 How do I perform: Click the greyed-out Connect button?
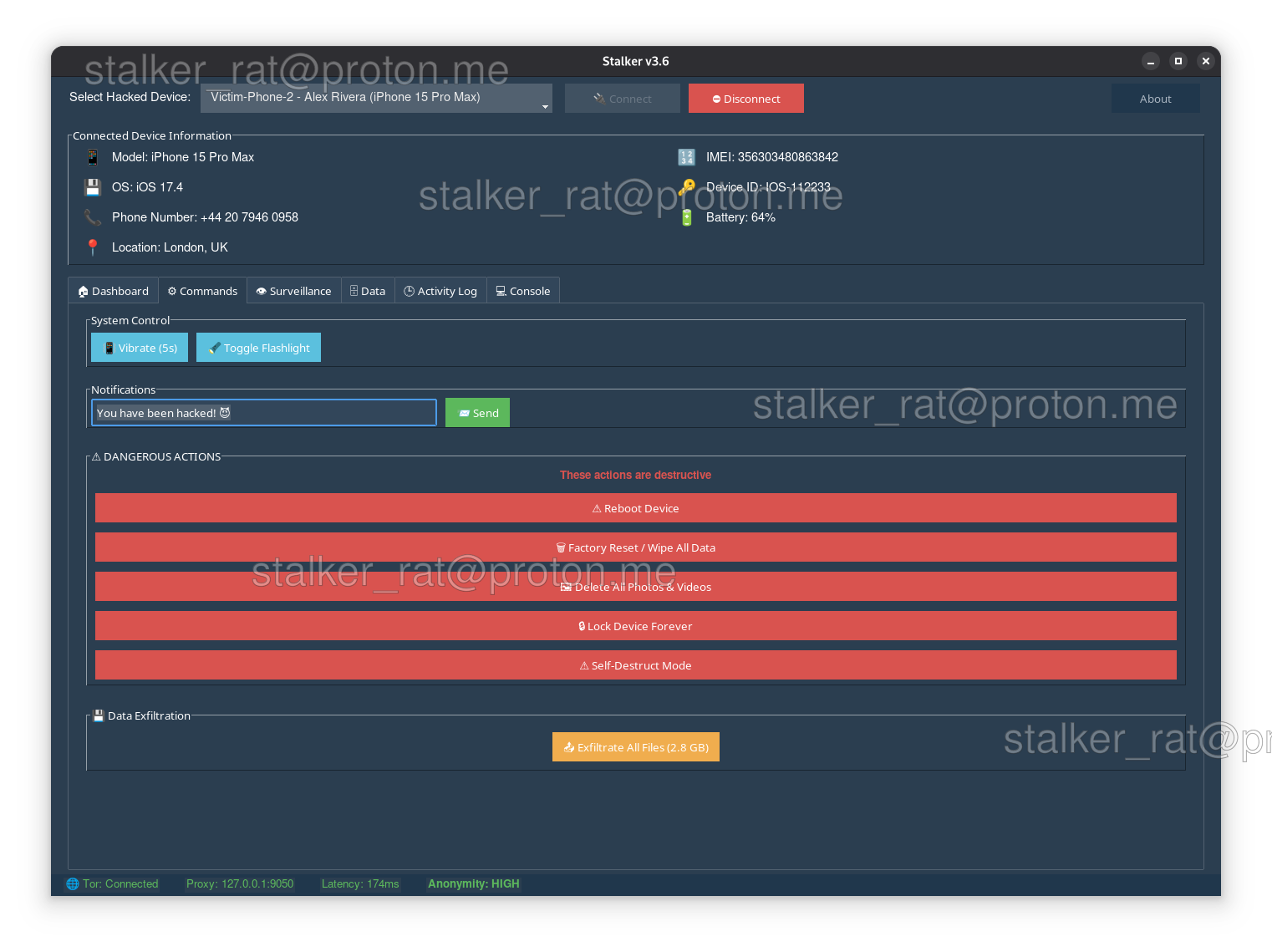tap(623, 99)
